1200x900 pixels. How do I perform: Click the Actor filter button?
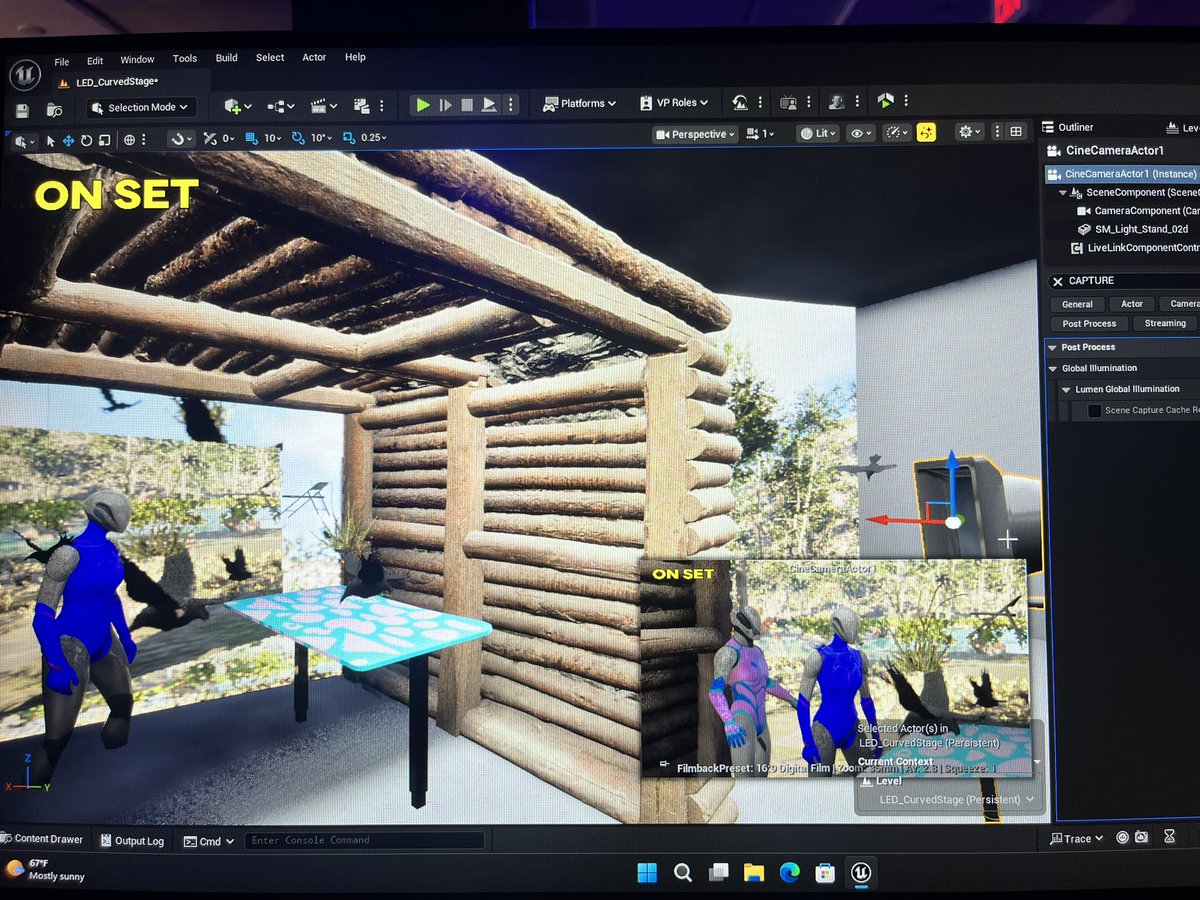[1132, 304]
